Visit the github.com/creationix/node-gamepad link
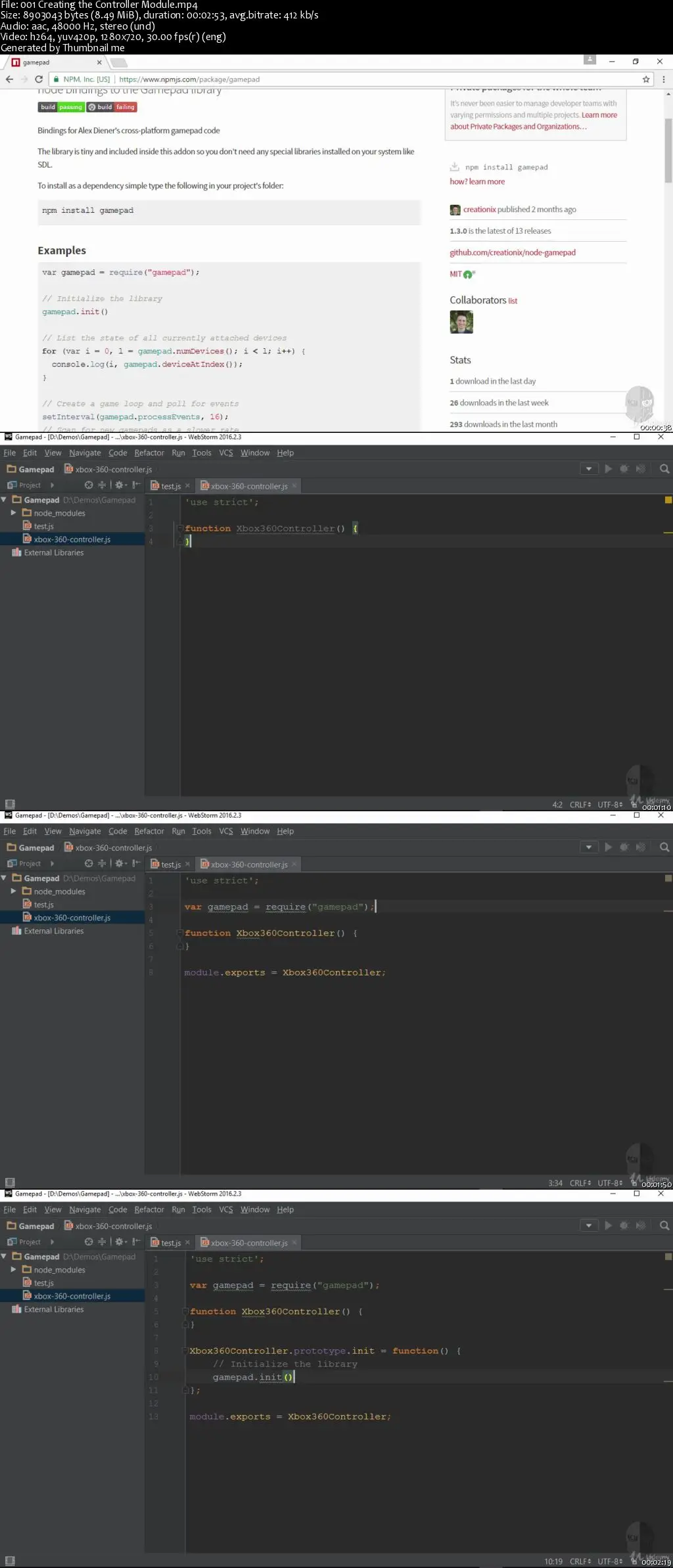Image resolution: width=673 pixels, height=1568 pixels. (x=513, y=252)
